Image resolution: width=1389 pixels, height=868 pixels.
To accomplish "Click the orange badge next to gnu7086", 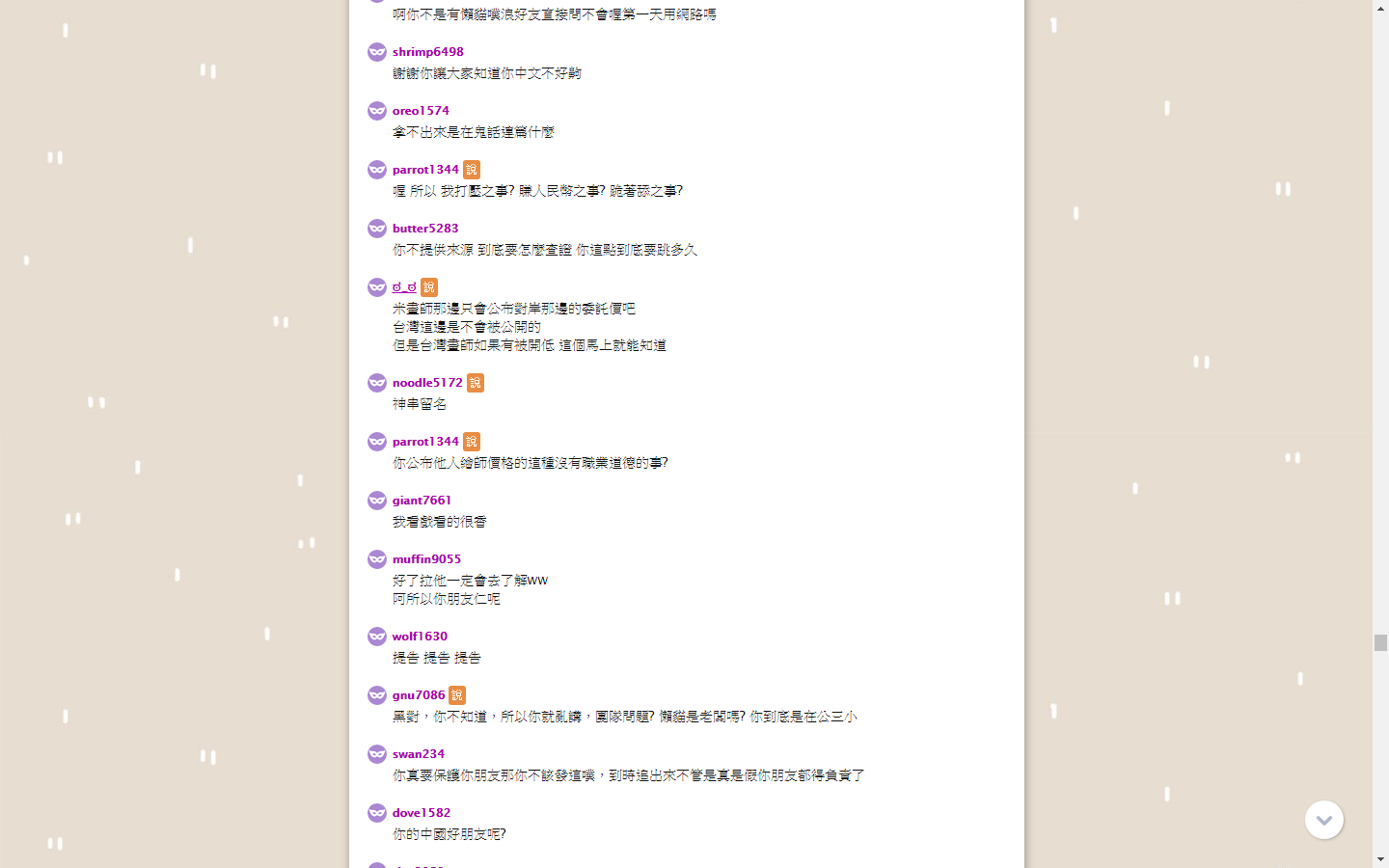I will (457, 695).
